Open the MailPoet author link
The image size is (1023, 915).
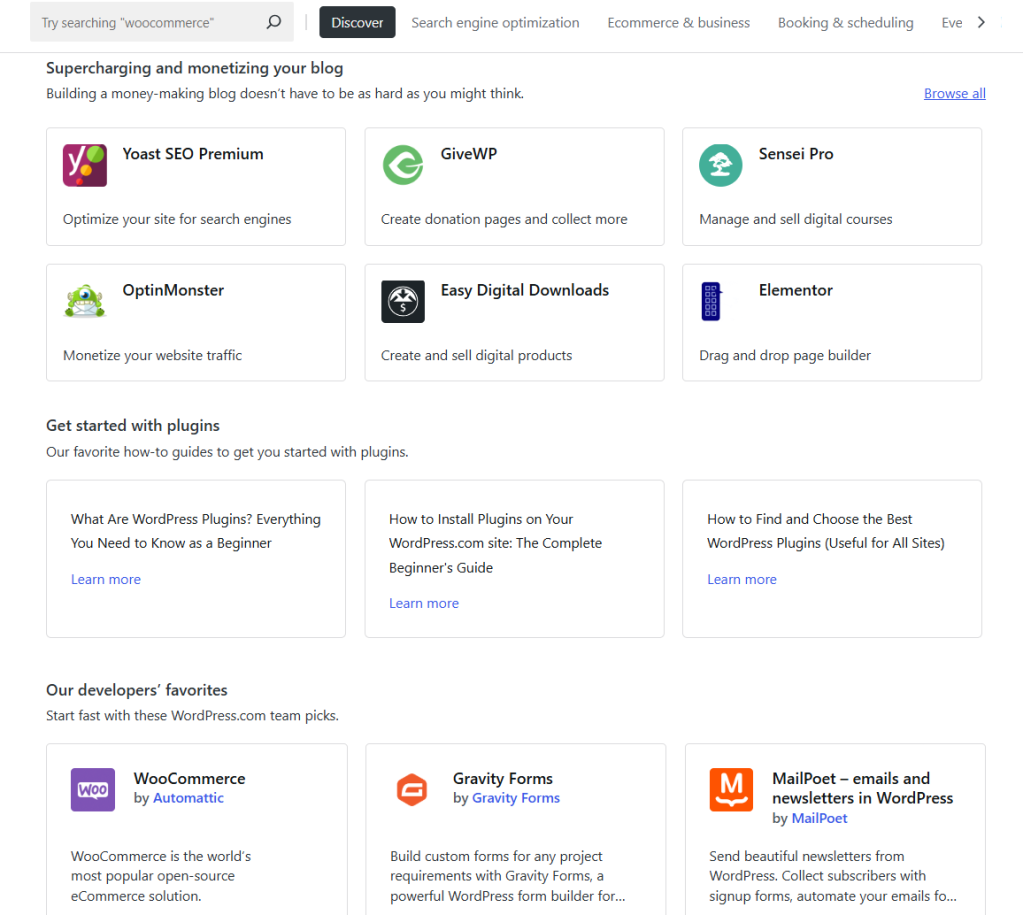819,818
